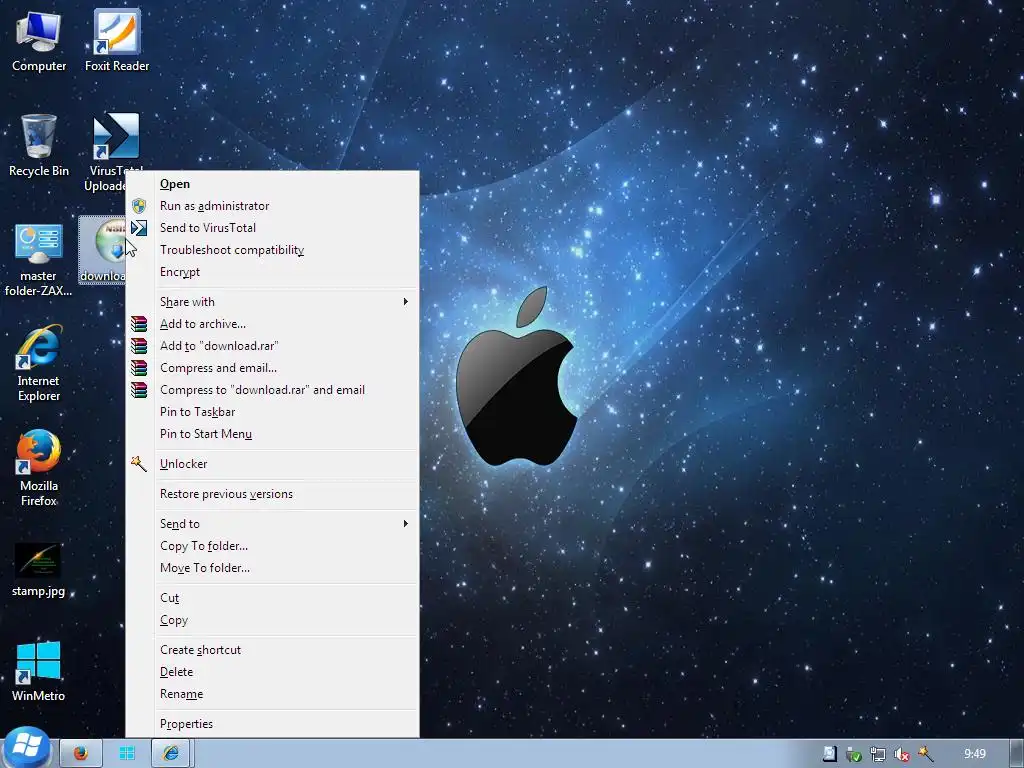Expand the Send to submenu

pos(272,524)
